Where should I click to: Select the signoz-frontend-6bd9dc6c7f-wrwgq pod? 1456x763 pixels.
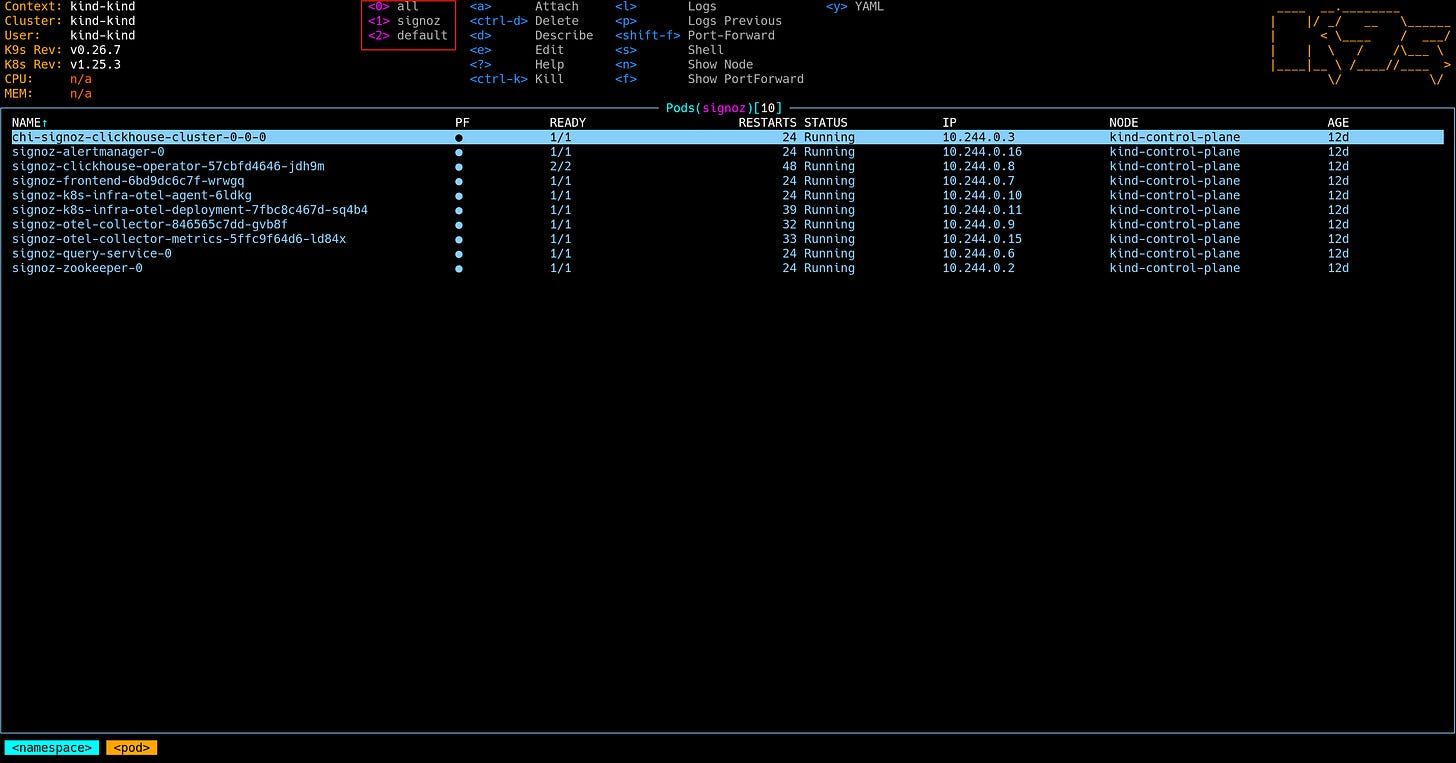[727, 181]
